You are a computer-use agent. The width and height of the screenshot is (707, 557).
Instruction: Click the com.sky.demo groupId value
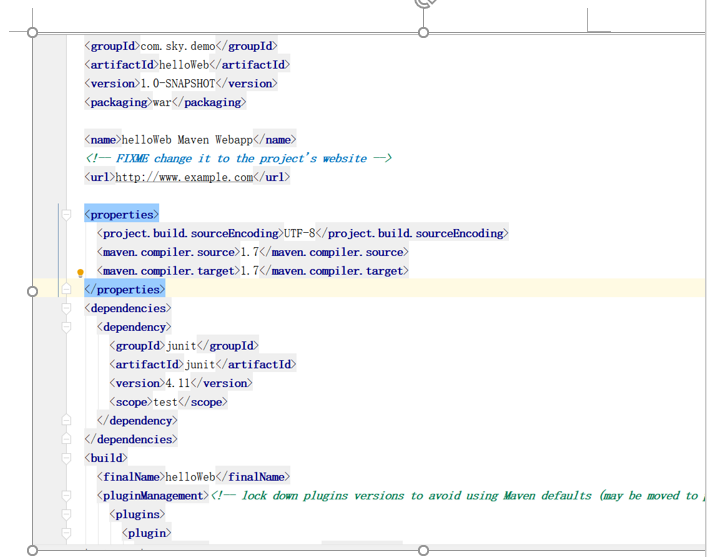[x=178, y=46]
